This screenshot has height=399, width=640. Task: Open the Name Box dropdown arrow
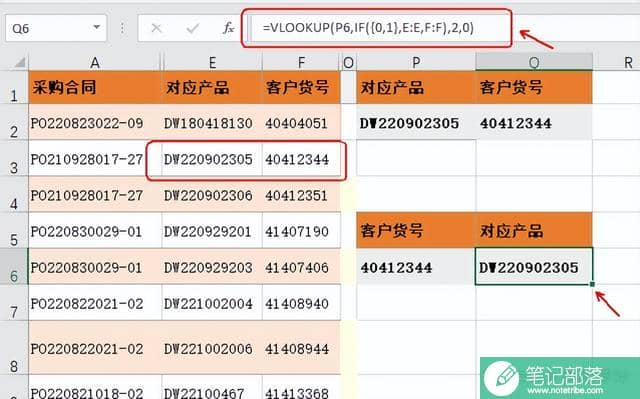click(x=97, y=27)
